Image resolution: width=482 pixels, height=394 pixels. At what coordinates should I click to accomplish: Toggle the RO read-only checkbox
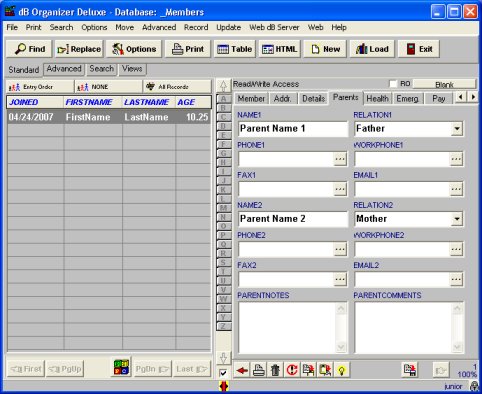[x=393, y=84]
